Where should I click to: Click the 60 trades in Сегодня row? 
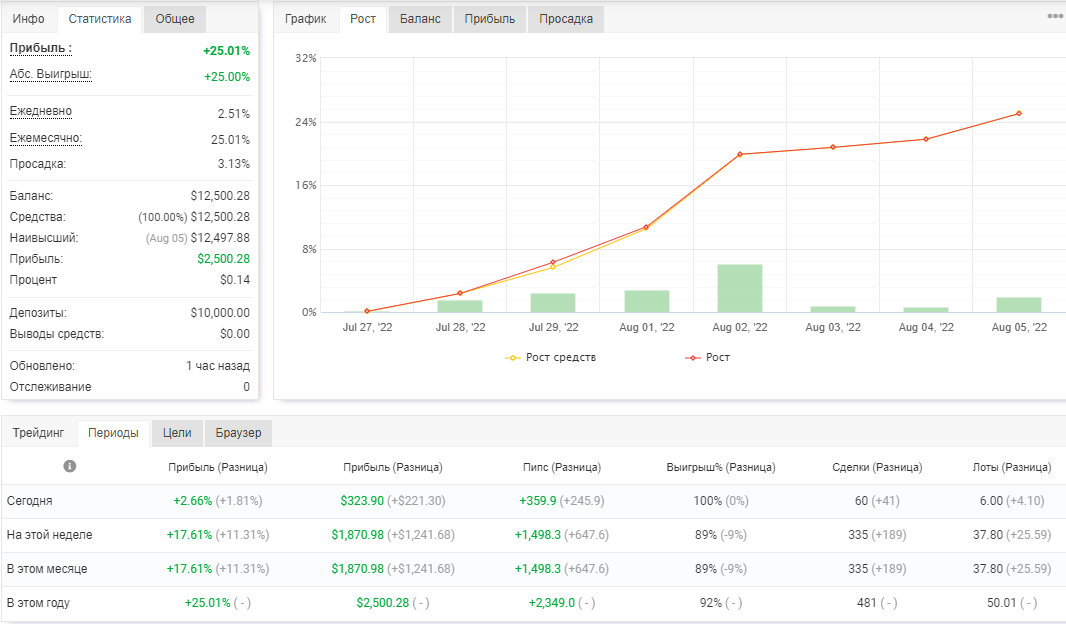[861, 501]
